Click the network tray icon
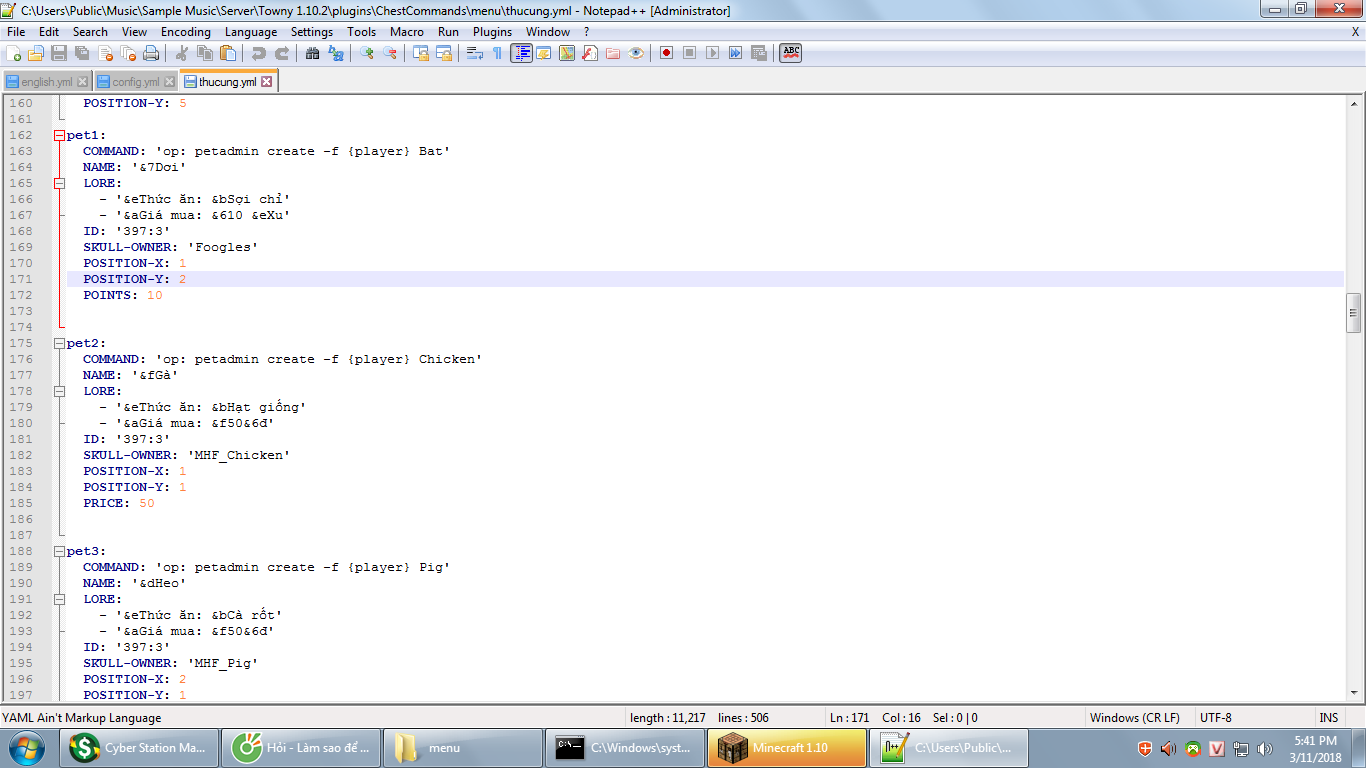1366x768 pixels. coord(1241,748)
